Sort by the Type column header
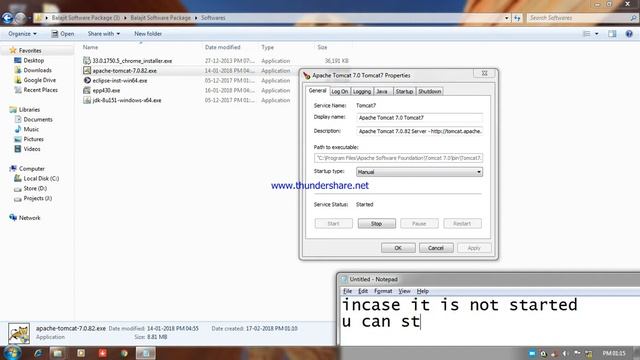 coord(267,47)
